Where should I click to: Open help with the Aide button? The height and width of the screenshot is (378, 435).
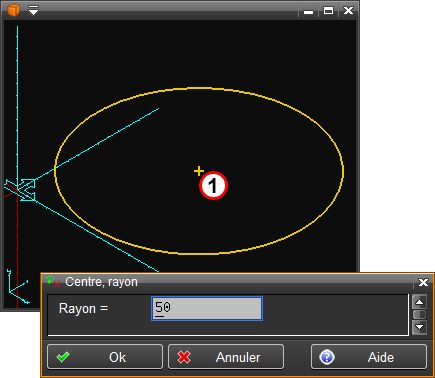(x=369, y=357)
